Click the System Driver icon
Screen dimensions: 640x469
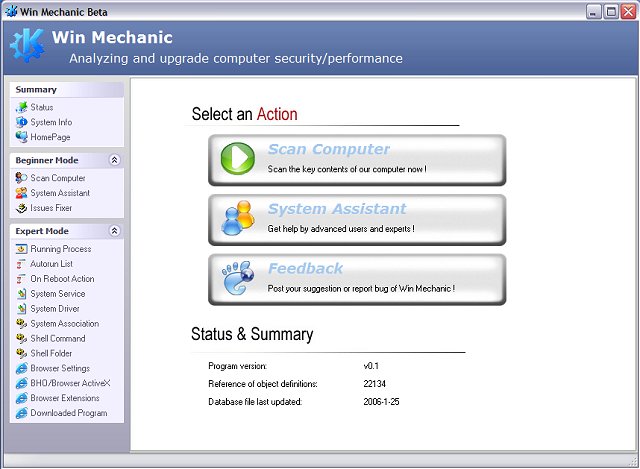pyautogui.click(x=21, y=309)
